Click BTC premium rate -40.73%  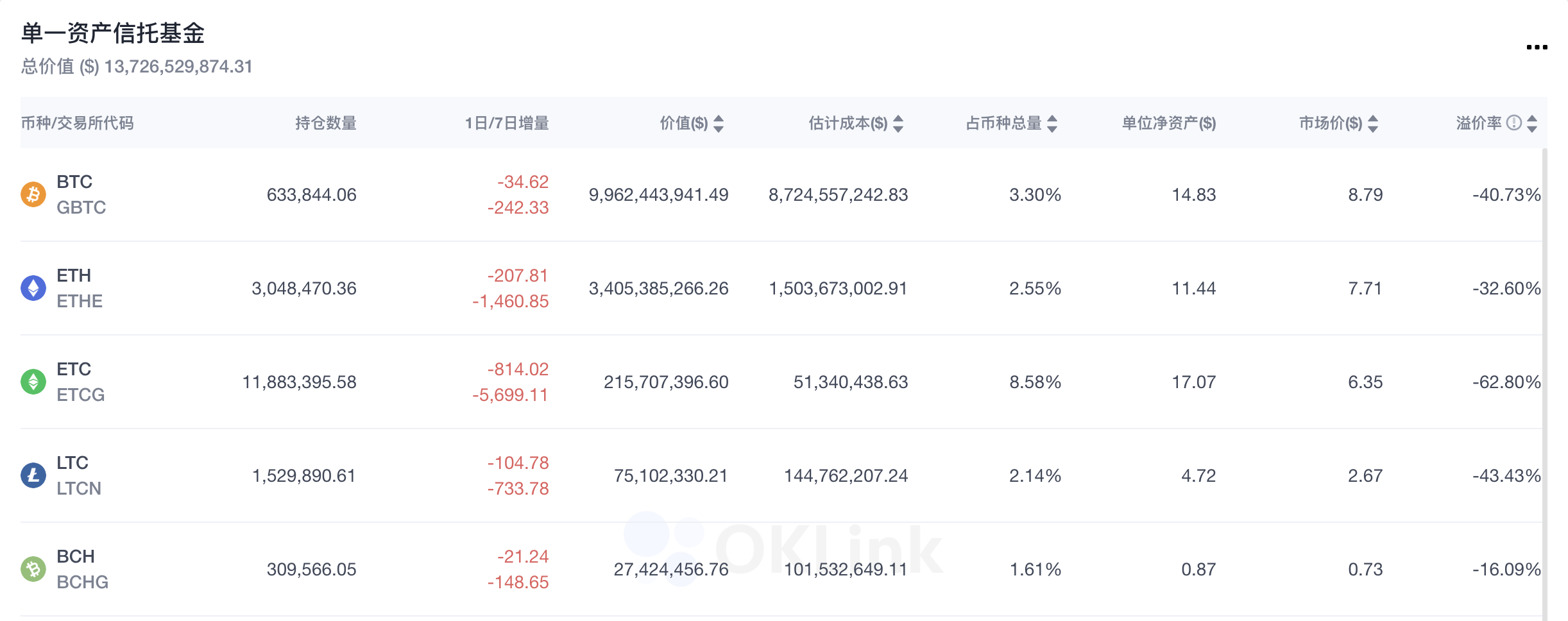(1506, 194)
